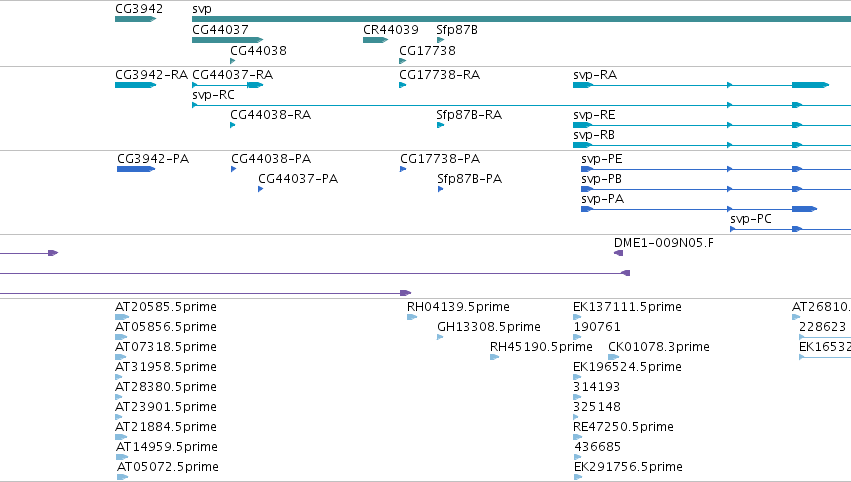The height and width of the screenshot is (482, 851).
Task: Select the DME1-009N05.F purple marker
Action: point(618,253)
